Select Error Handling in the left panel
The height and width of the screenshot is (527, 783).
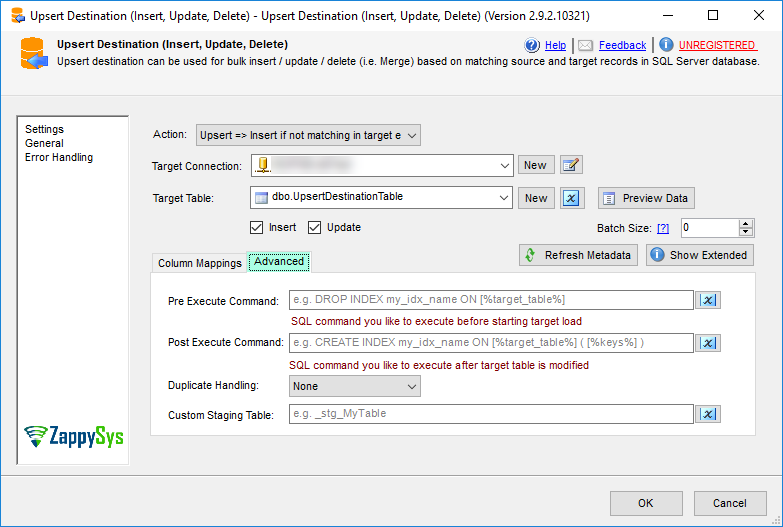pyautogui.click(x=59, y=157)
